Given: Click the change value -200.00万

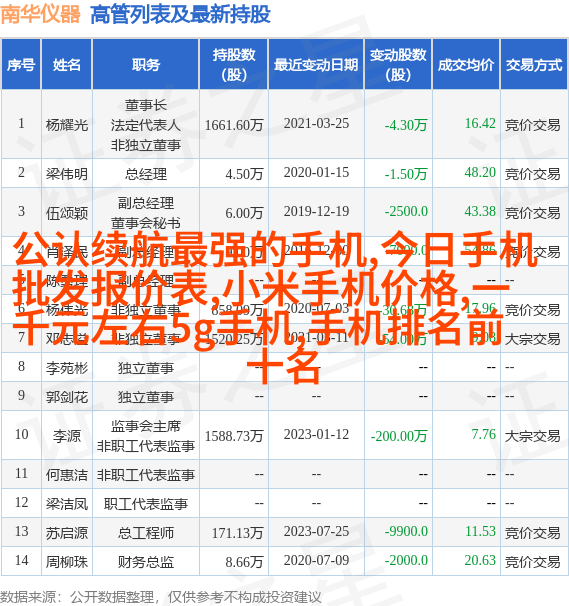Looking at the screenshot, I should coord(399,436).
